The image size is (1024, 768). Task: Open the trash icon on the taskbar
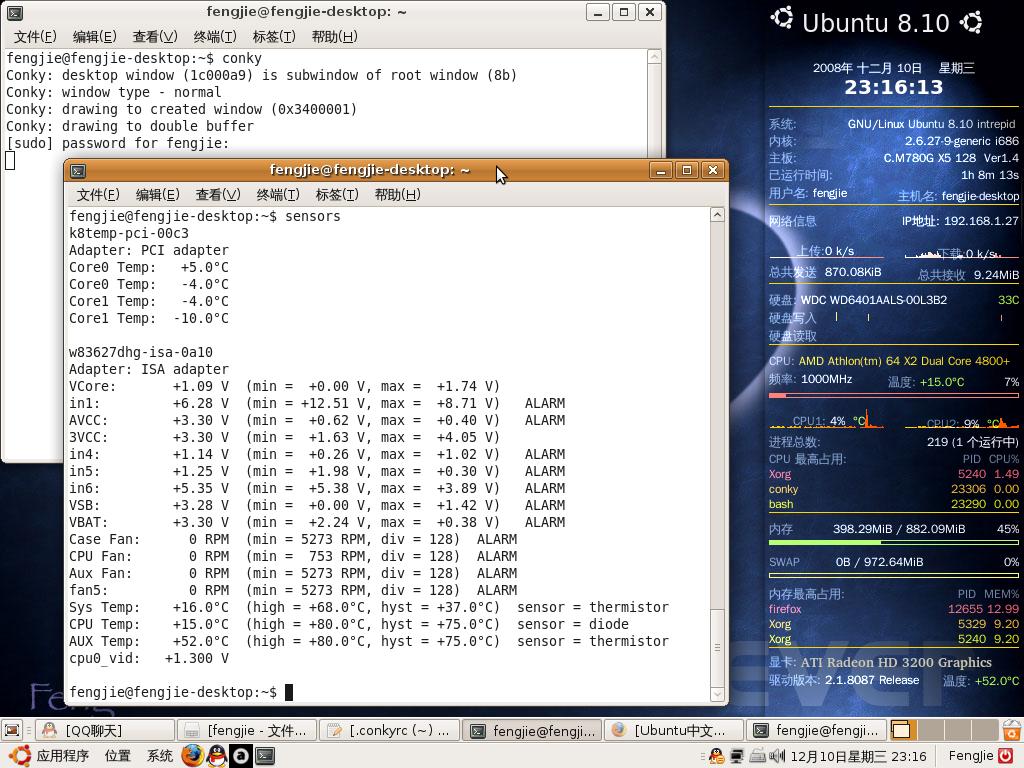point(1013,729)
